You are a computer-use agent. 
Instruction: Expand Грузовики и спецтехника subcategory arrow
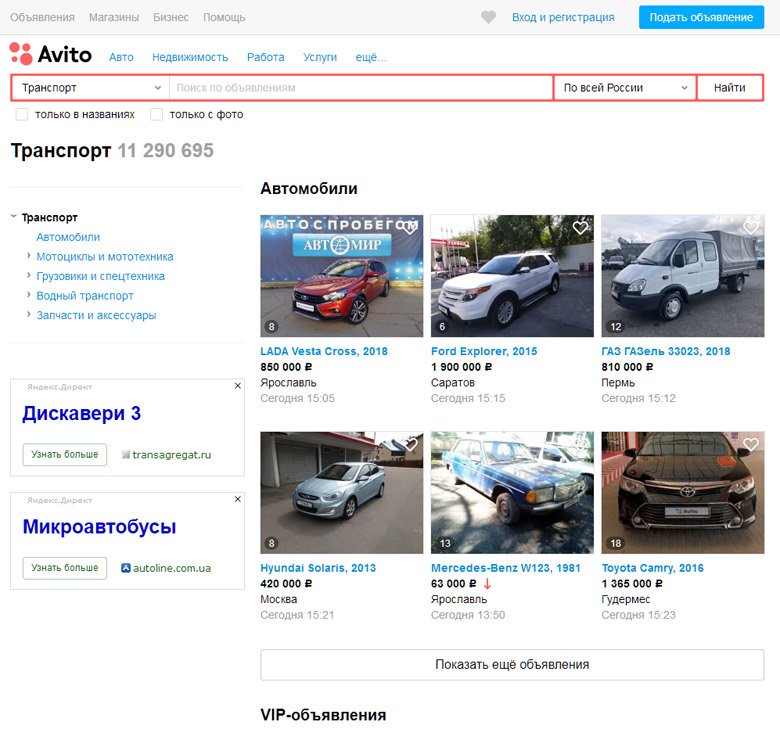[x=29, y=275]
